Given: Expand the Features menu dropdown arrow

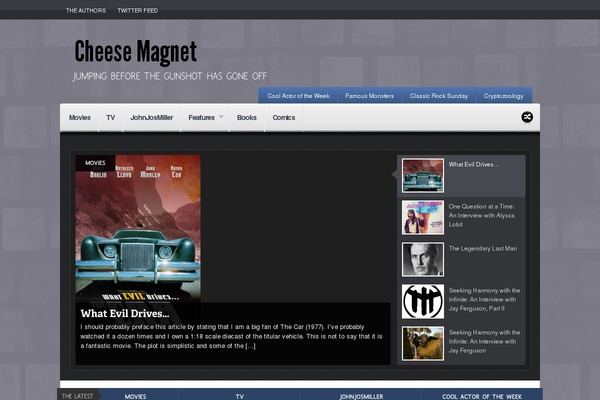Looking at the screenshot, I should point(221,117).
